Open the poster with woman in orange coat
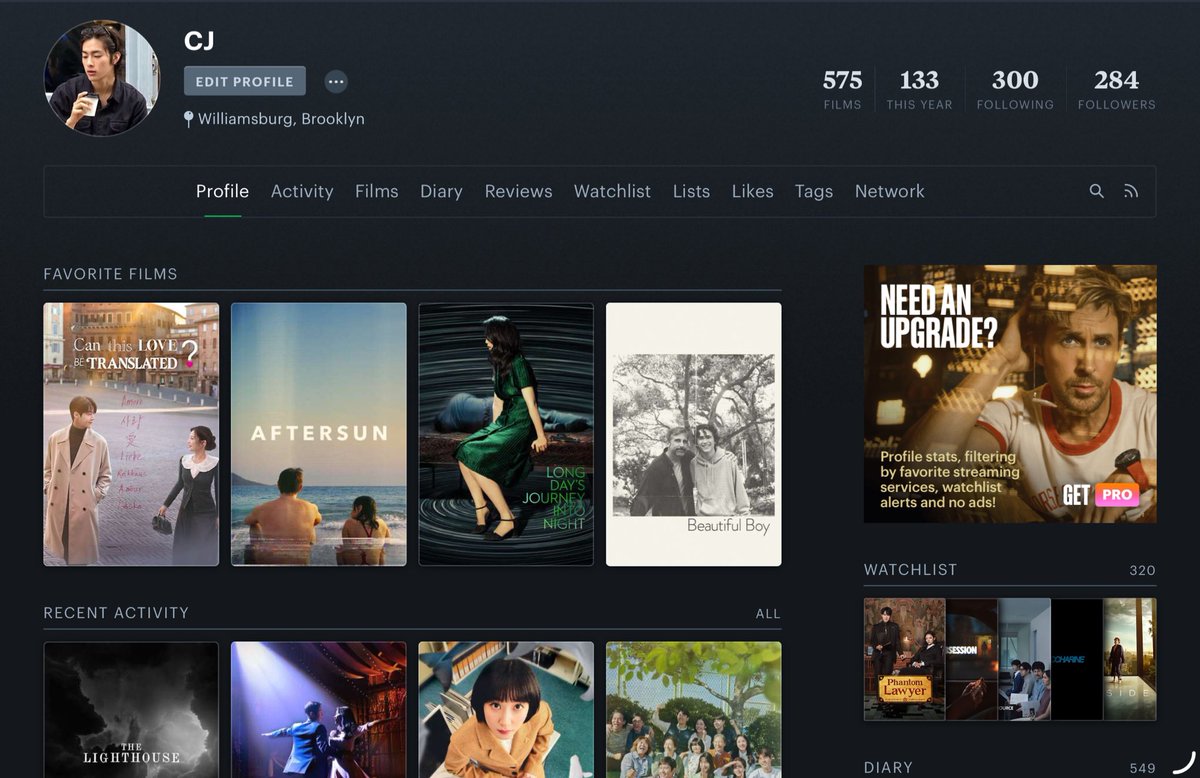The width and height of the screenshot is (1200, 778). pos(506,710)
